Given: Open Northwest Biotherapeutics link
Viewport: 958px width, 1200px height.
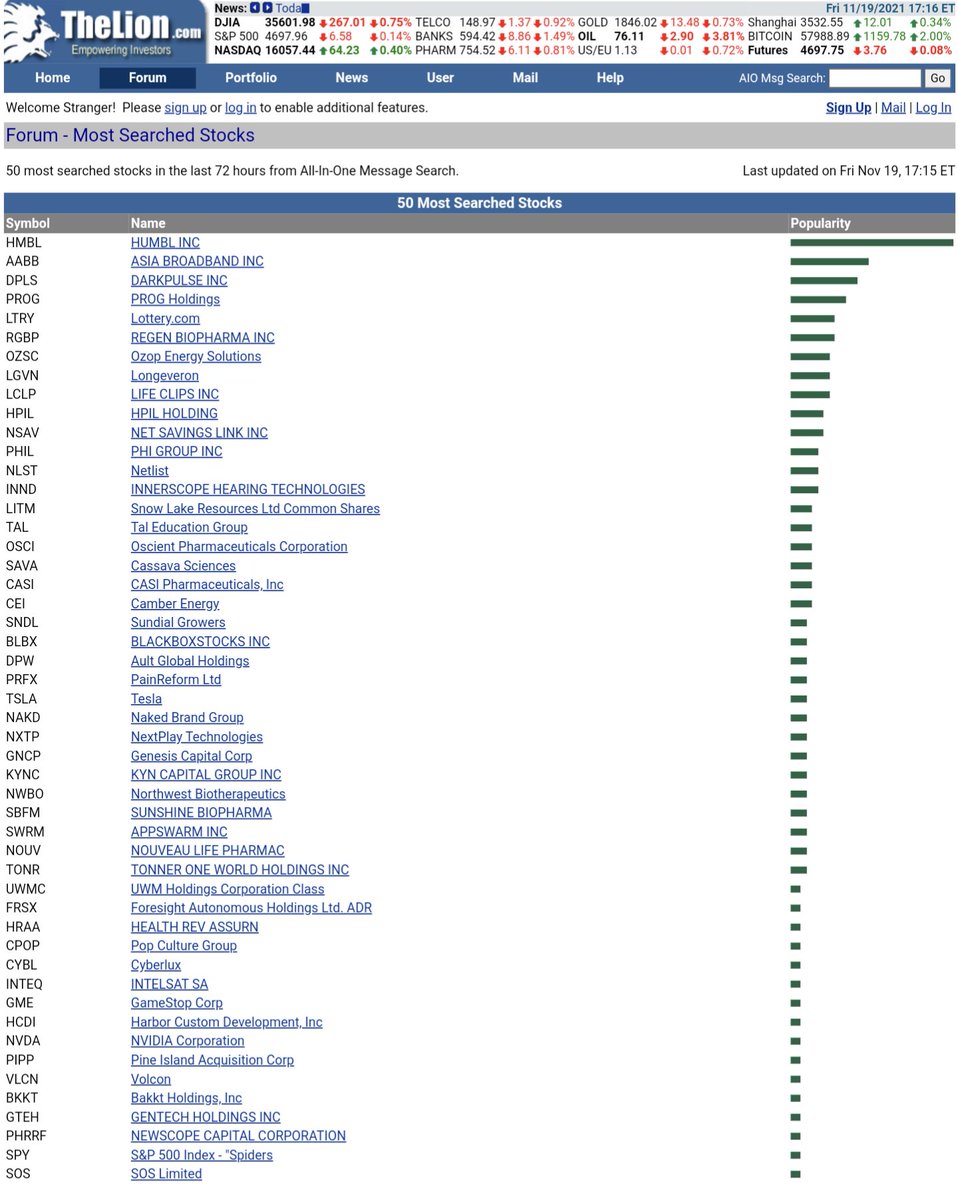Looking at the screenshot, I should pos(208,794).
